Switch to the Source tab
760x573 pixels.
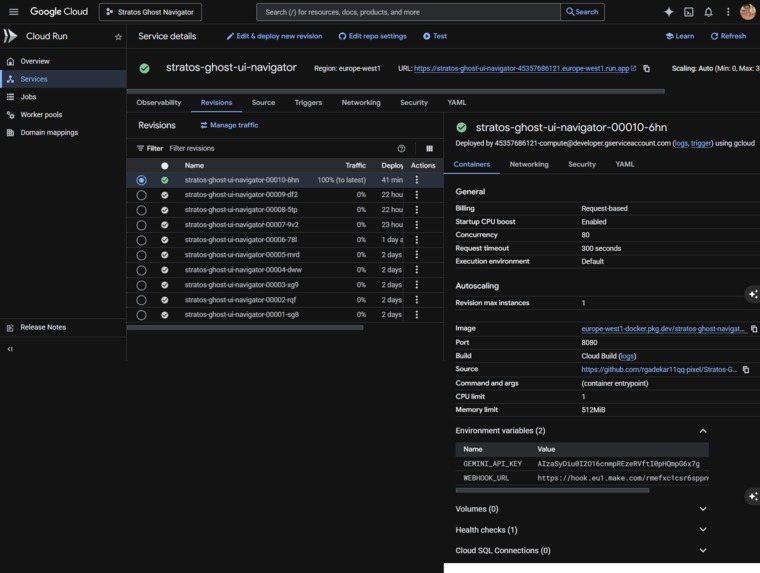point(263,103)
